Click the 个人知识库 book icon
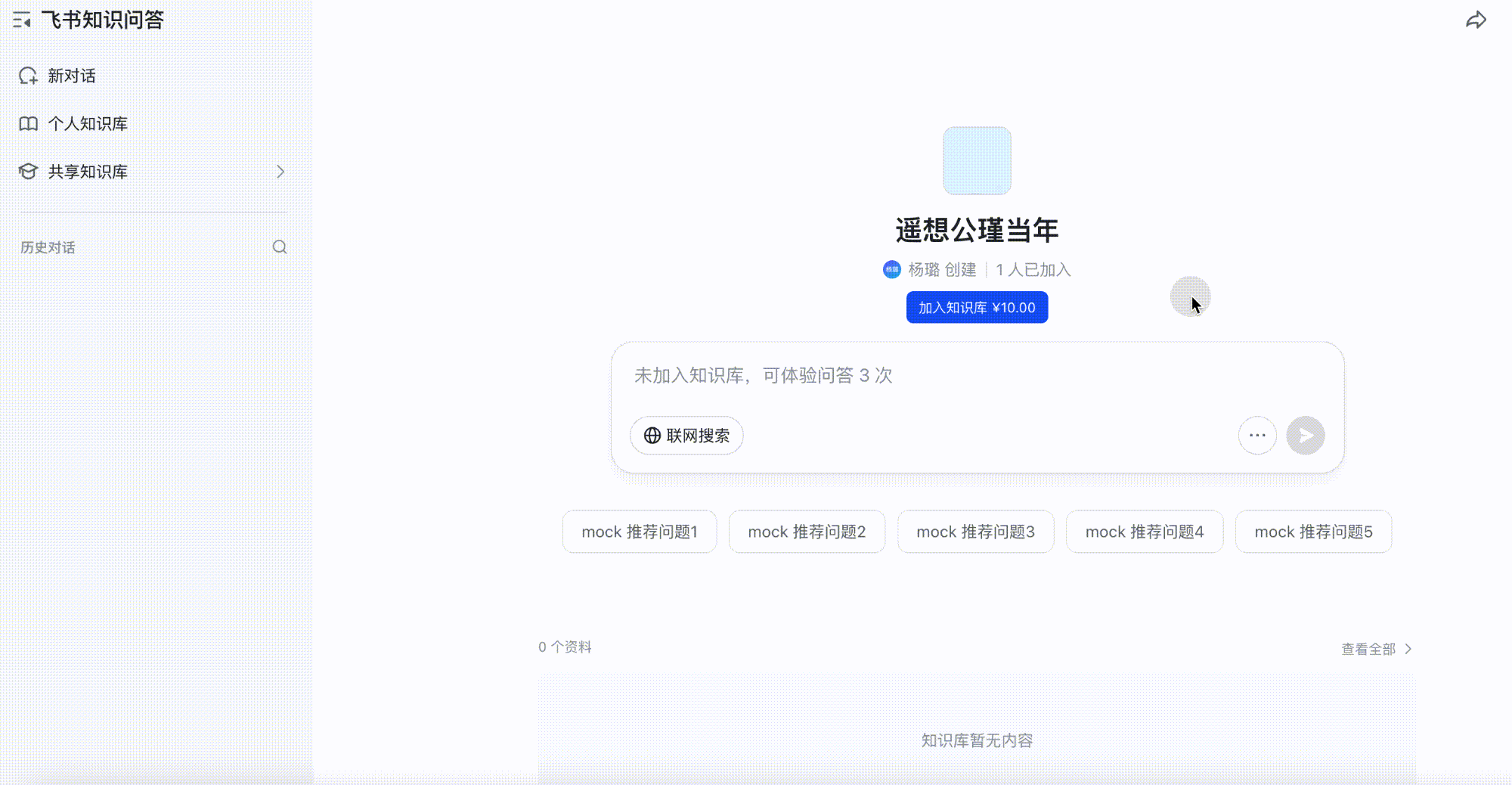 click(29, 124)
